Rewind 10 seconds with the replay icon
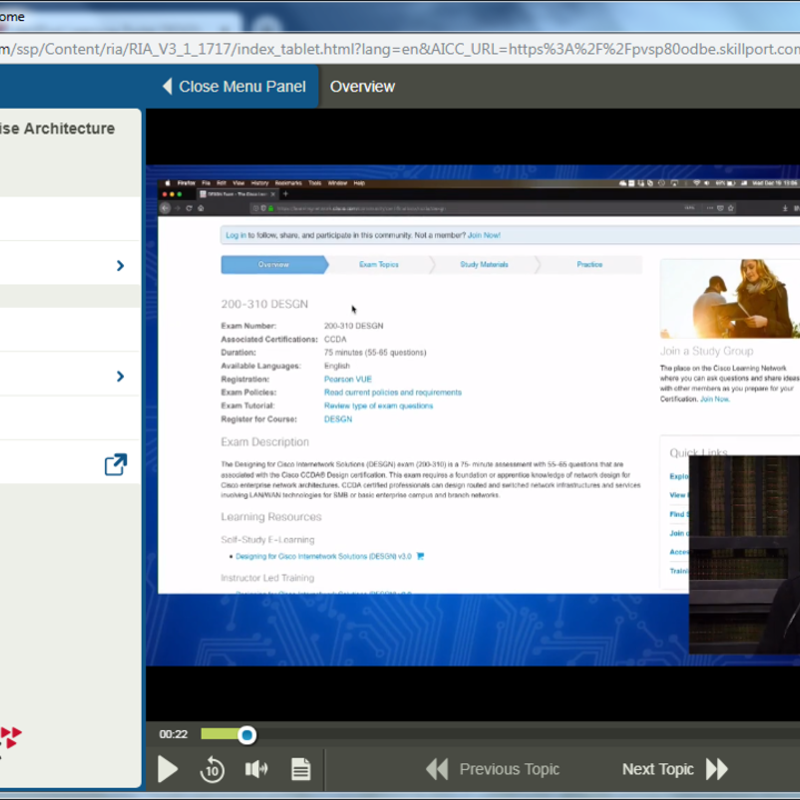This screenshot has height=800, width=800. pos(212,769)
